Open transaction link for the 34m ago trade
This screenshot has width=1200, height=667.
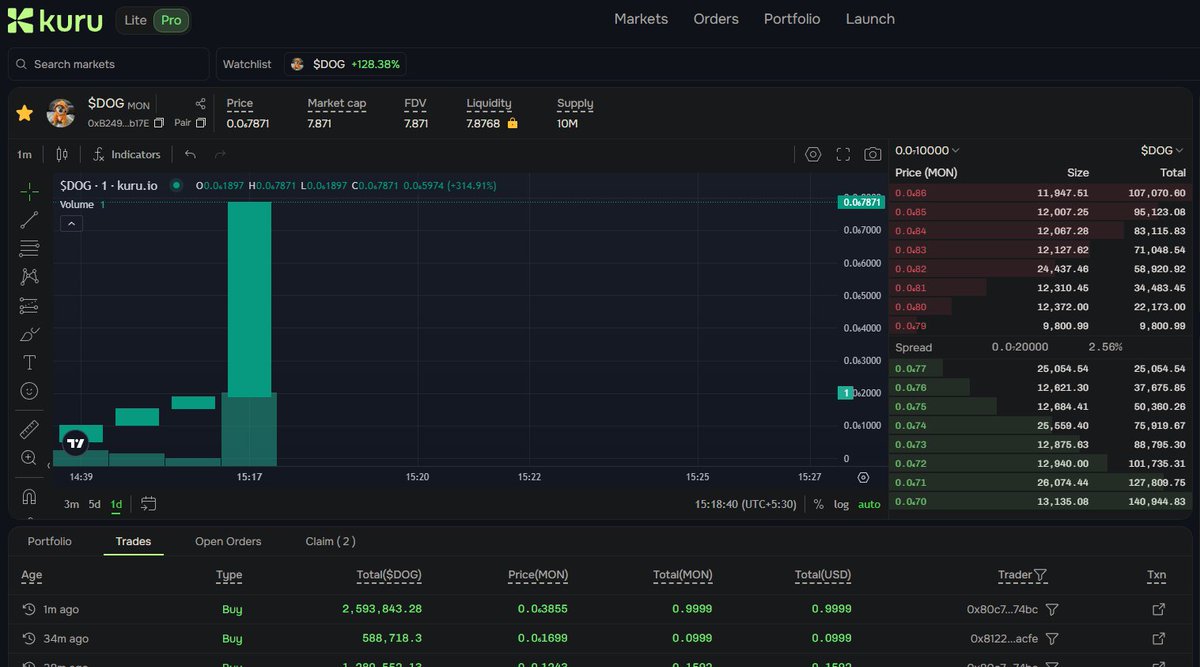pyautogui.click(x=1159, y=638)
